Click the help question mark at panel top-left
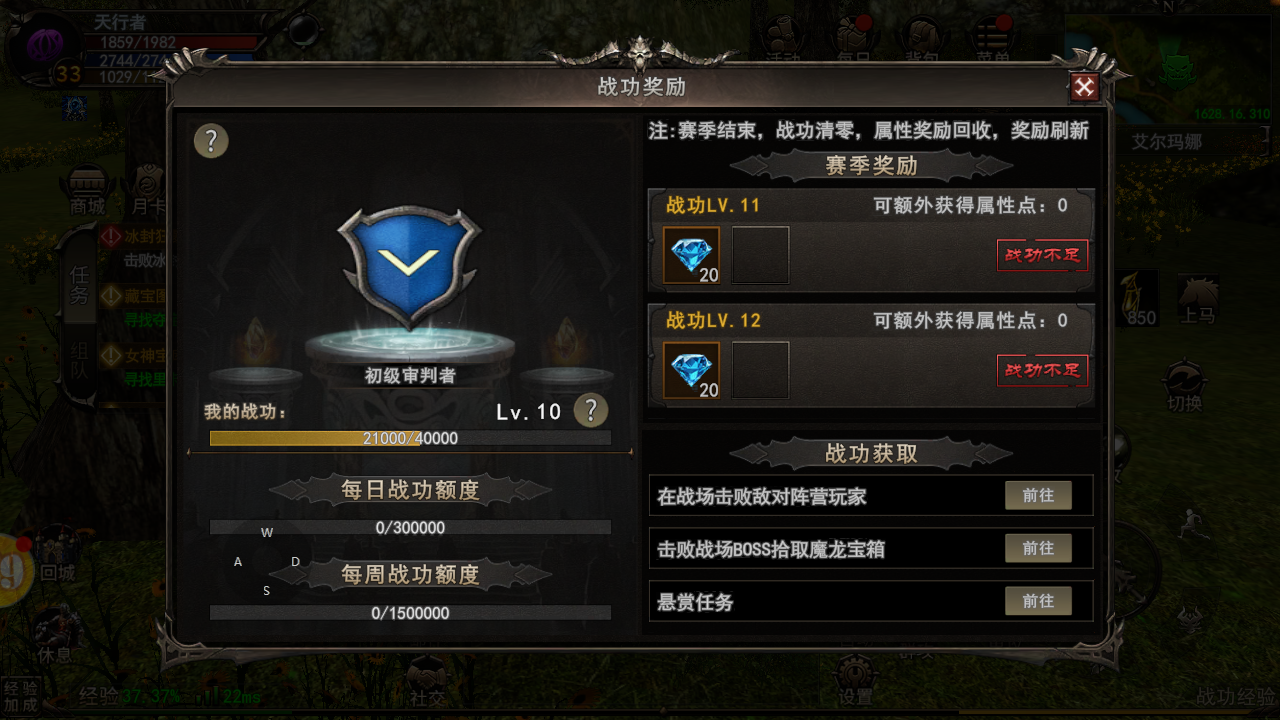 (211, 141)
